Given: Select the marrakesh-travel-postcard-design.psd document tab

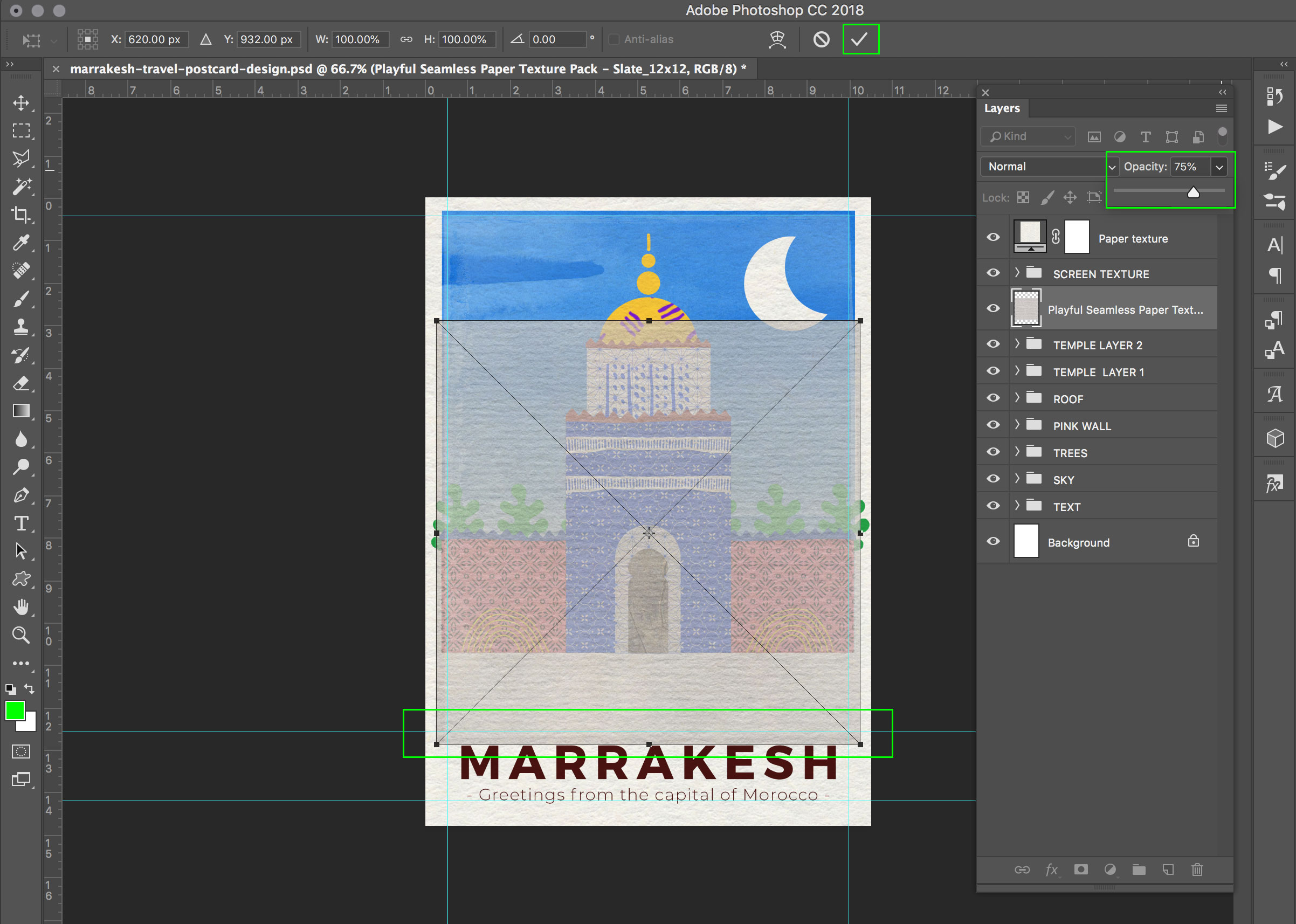Looking at the screenshot, I should pyautogui.click(x=408, y=69).
